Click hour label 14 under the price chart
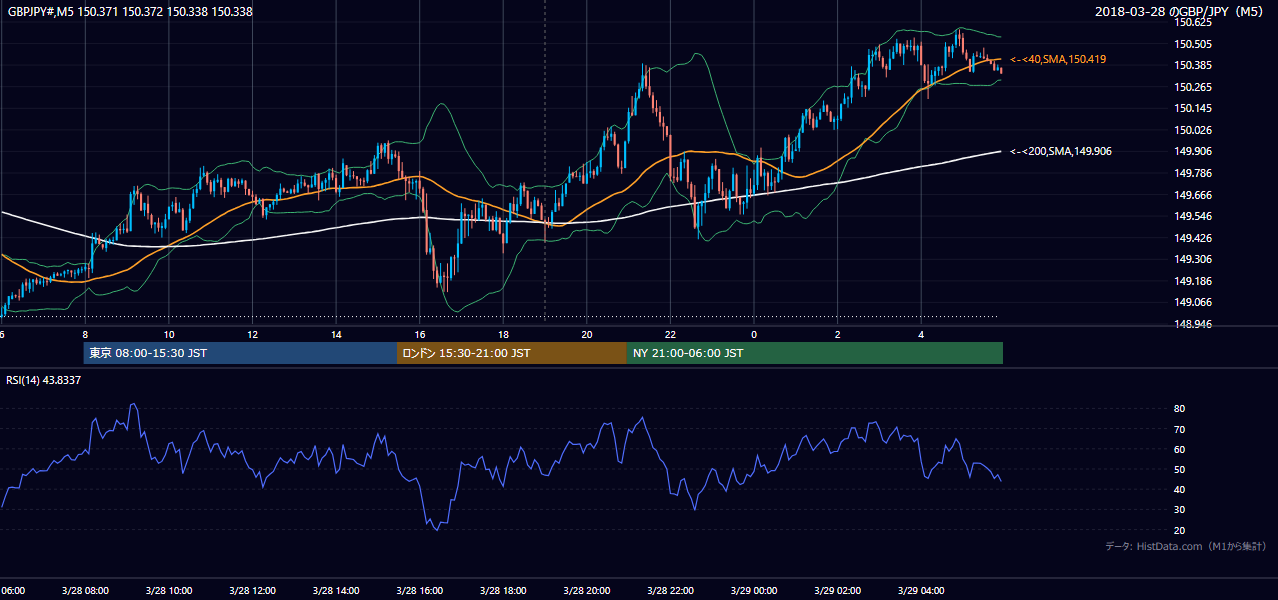Image resolution: width=1278 pixels, height=600 pixels. tap(336, 335)
